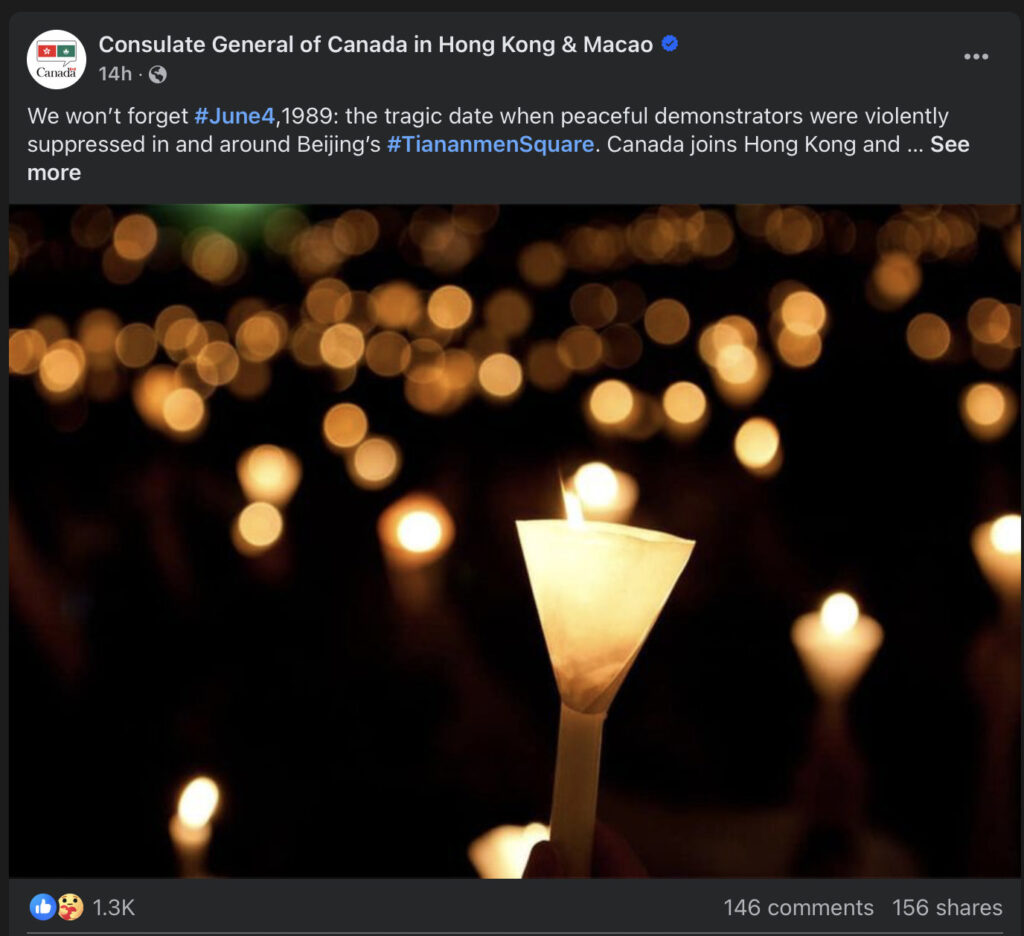Click the Care reaction emoji icon

69,907
